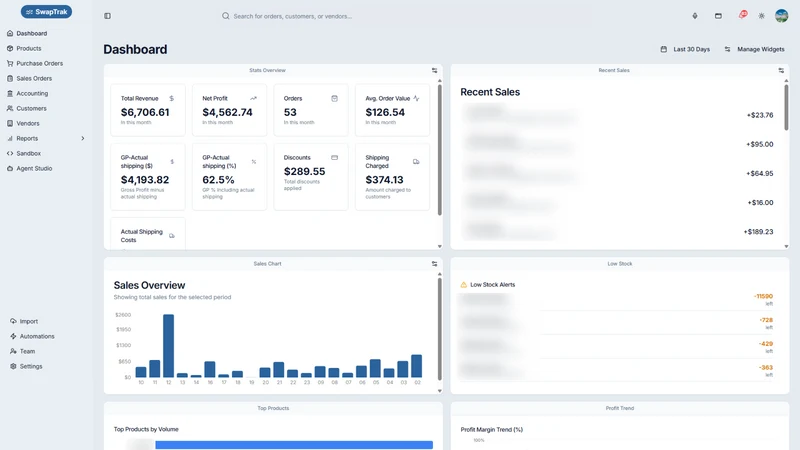Click the card icon on the Discounts tile

[335, 158]
